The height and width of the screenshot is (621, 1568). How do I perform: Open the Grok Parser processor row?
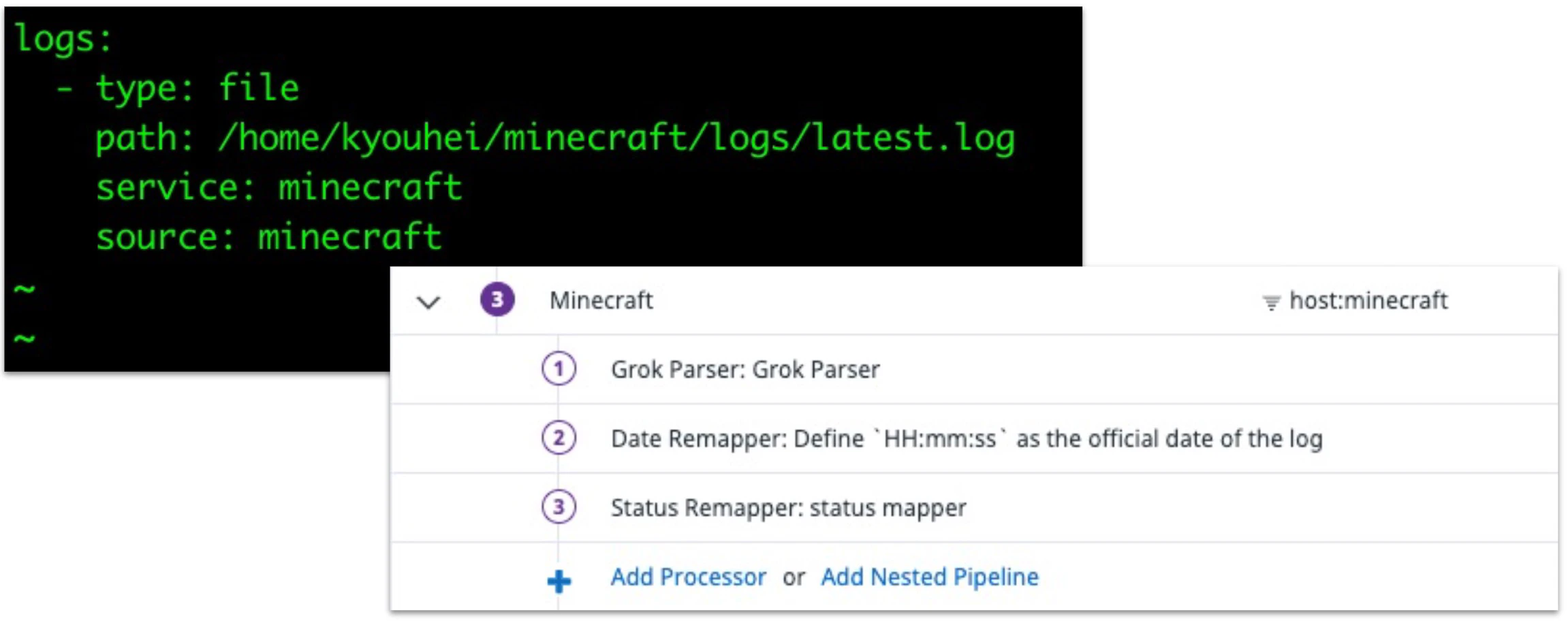974,369
